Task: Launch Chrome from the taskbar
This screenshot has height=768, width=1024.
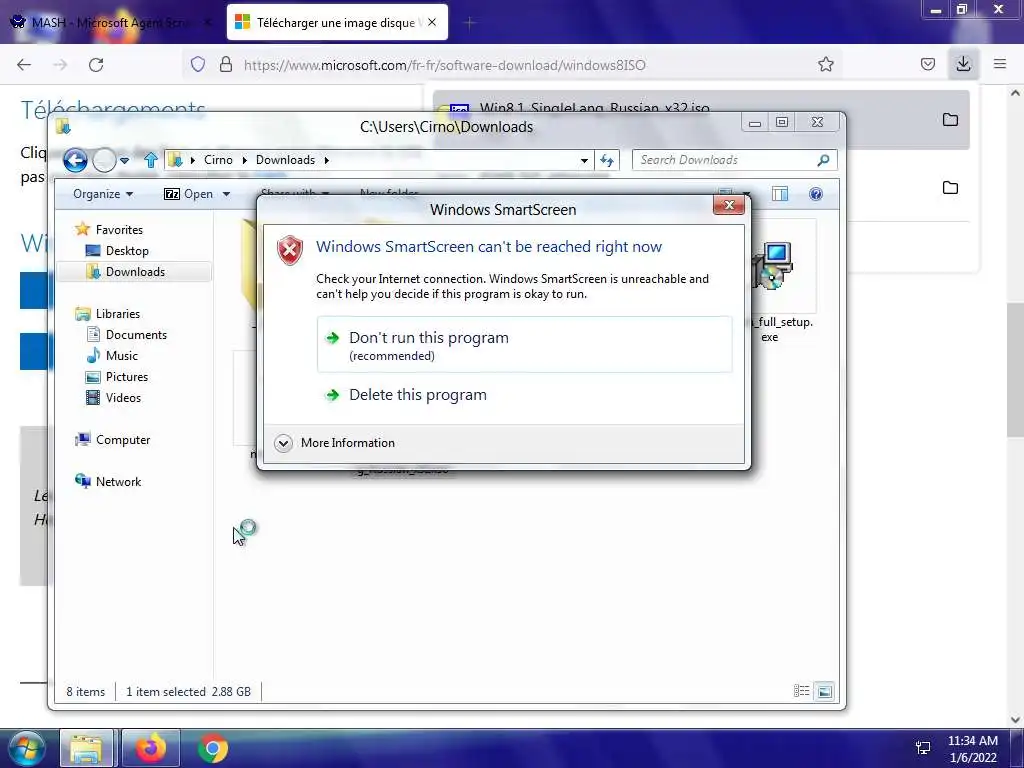Action: pos(213,748)
